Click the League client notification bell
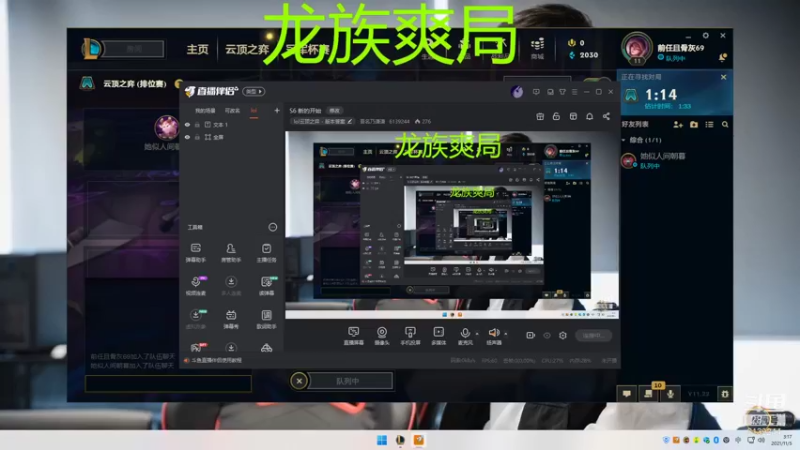 pos(722,57)
